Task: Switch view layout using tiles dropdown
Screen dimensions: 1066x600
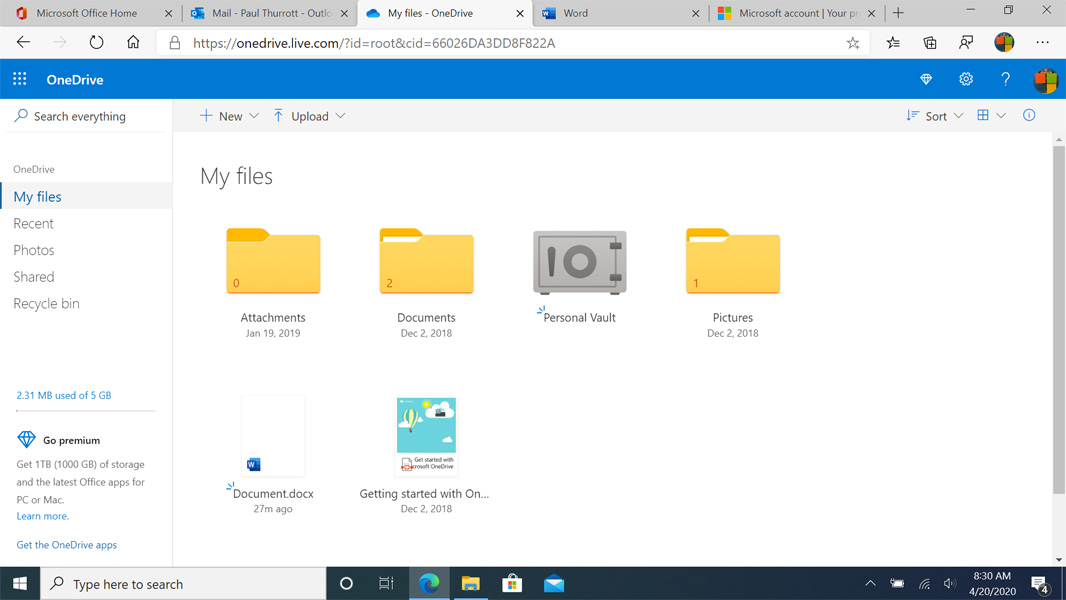Action: point(991,116)
